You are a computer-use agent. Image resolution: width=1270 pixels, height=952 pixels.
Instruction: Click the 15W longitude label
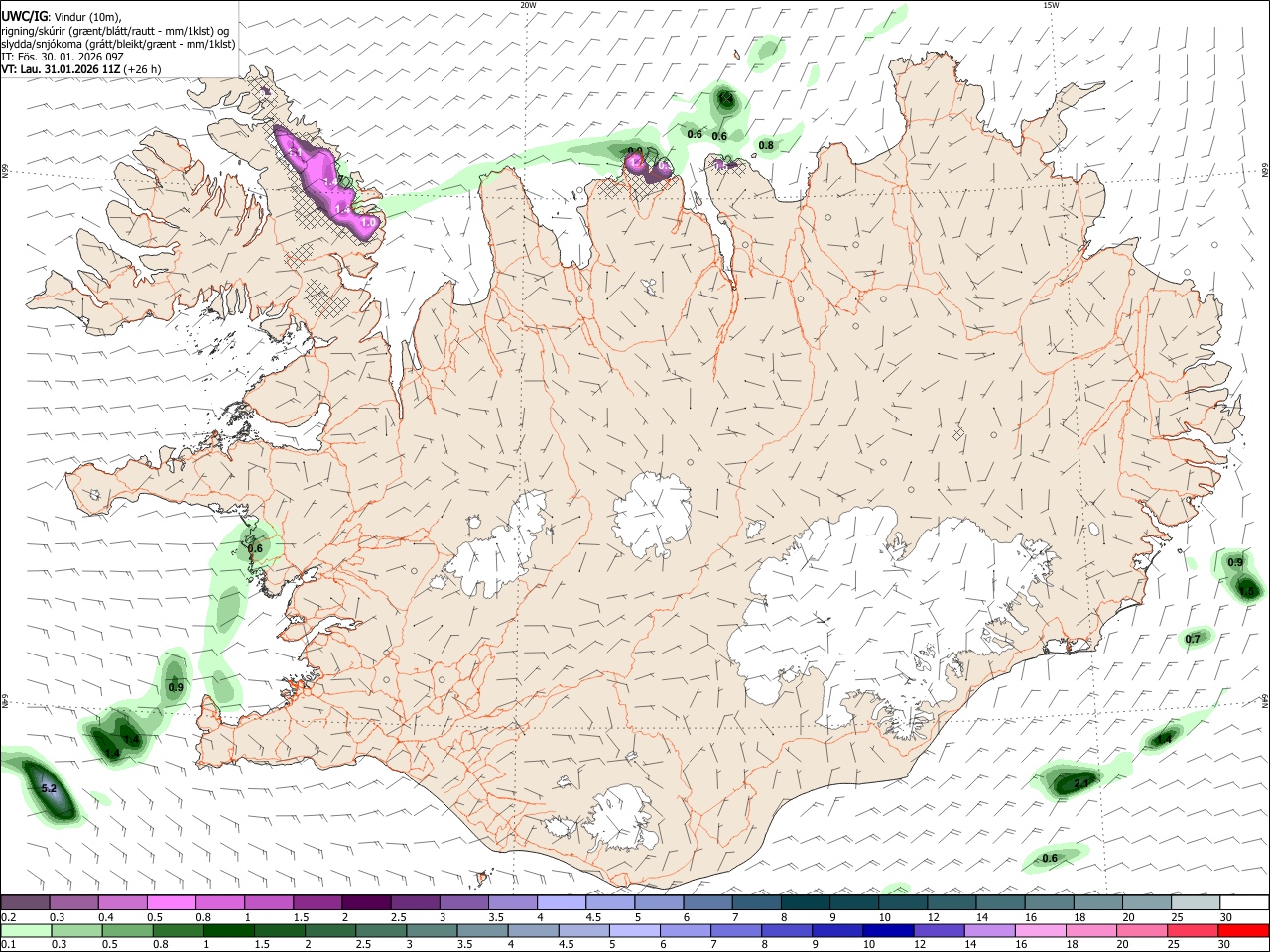click(x=1051, y=5)
